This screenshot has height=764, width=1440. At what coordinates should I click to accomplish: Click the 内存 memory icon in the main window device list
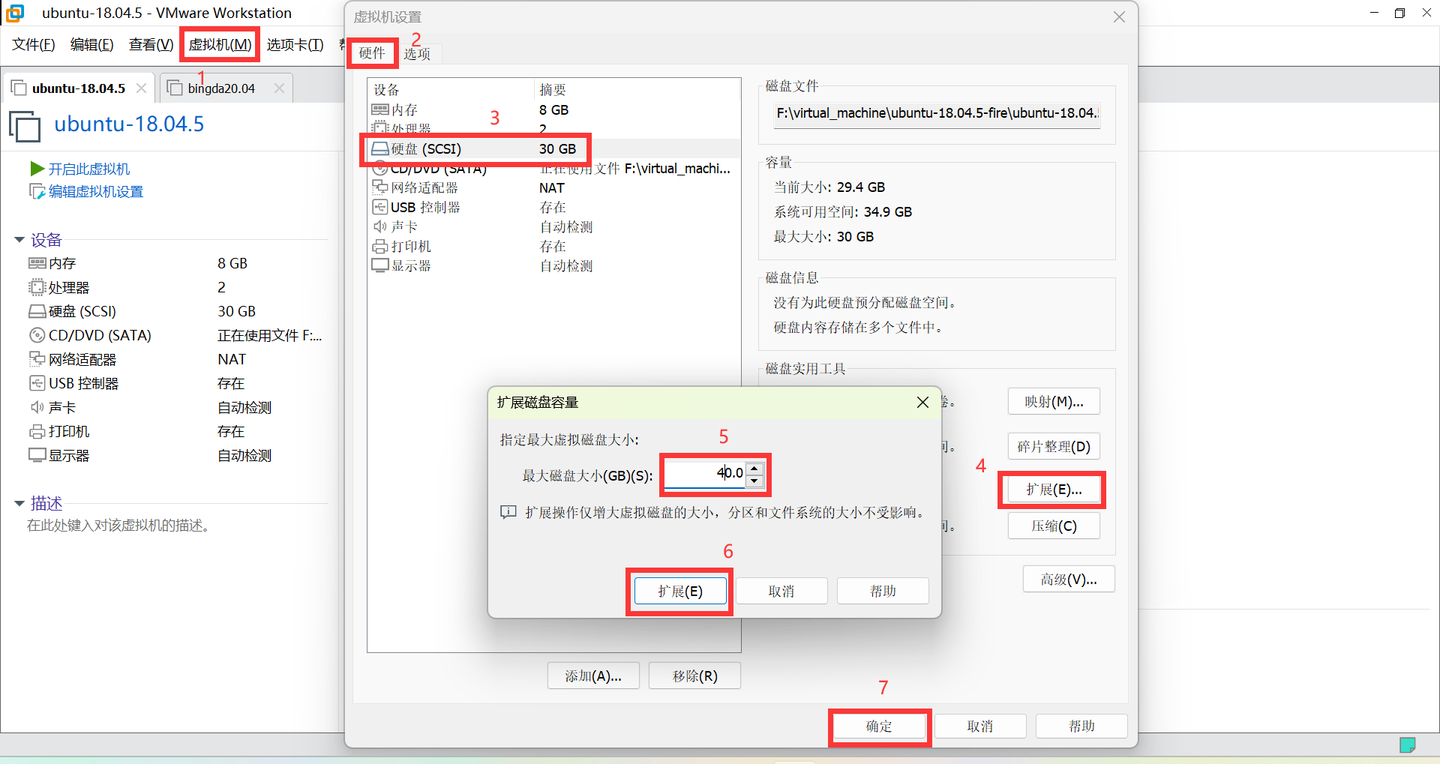pos(37,263)
